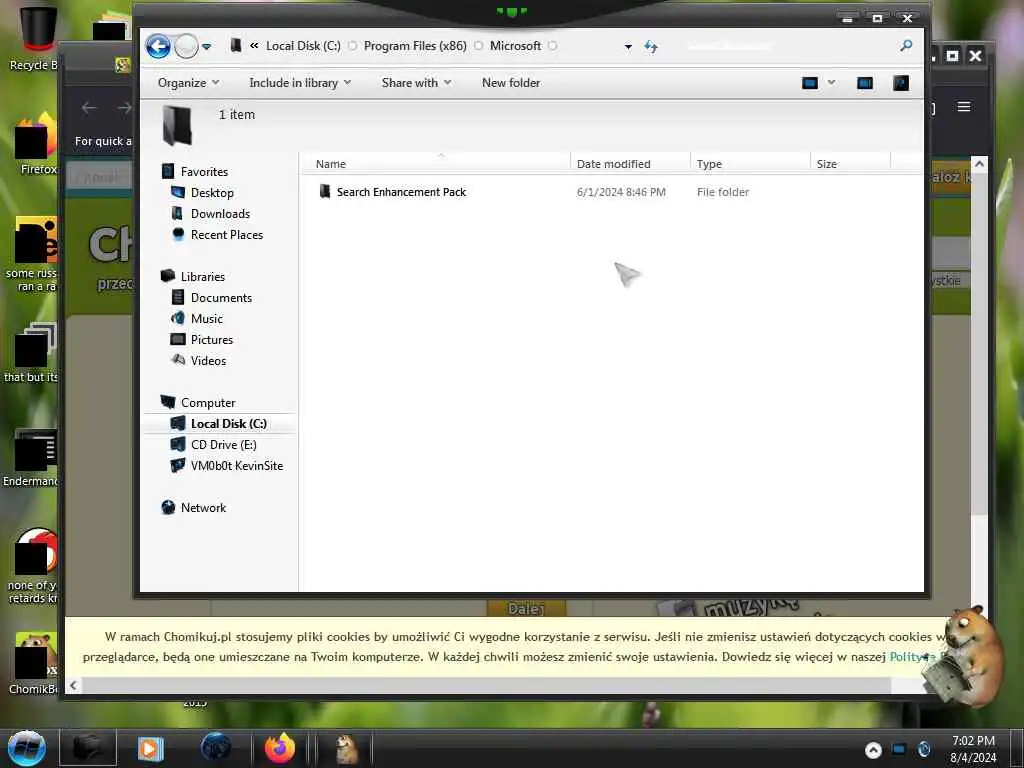Select Network in the navigation pane
1024x768 pixels.
[203, 508]
